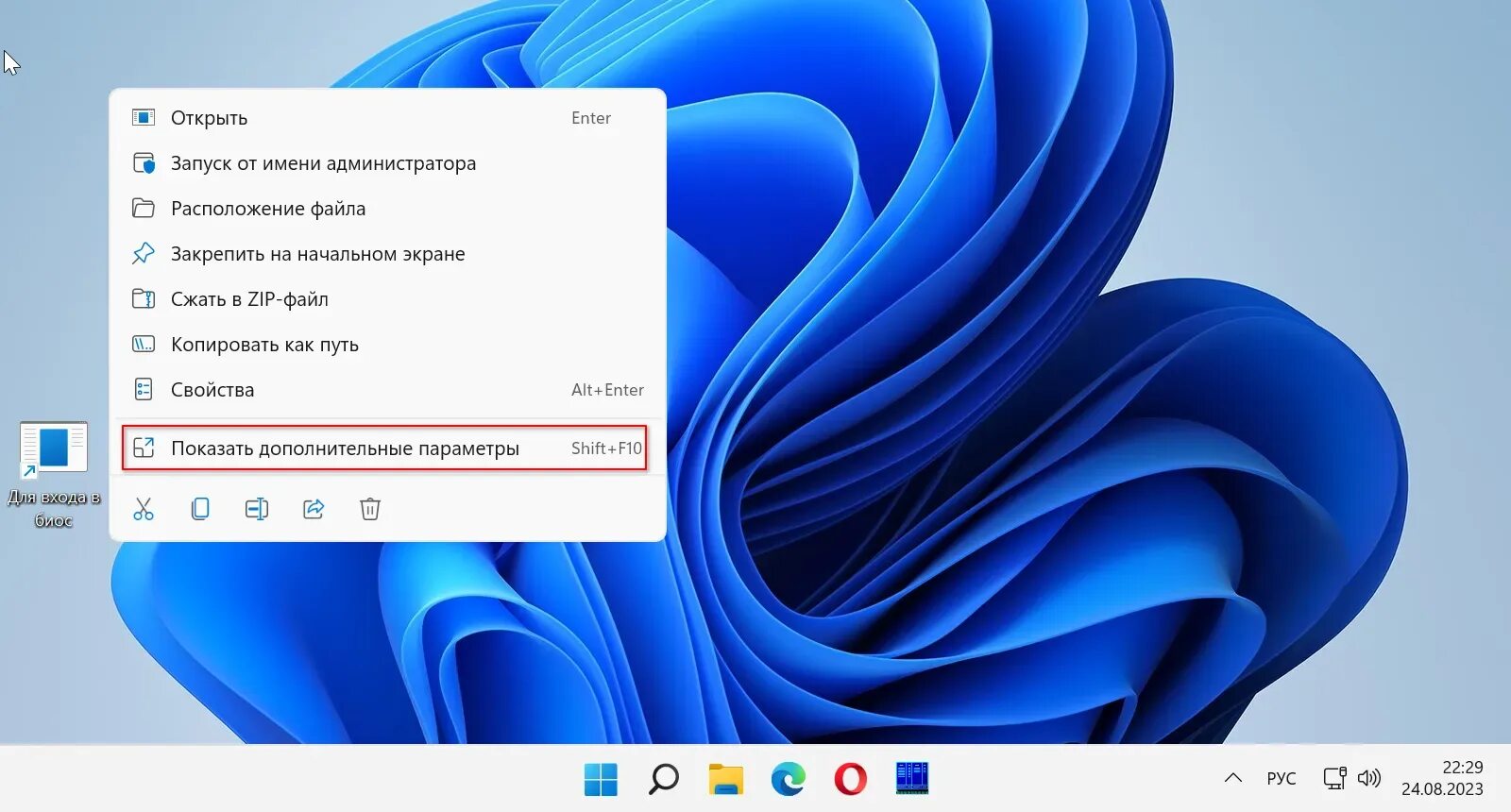Open clock showing 22:29 24.08.2023
The width and height of the screenshot is (1511, 812).
pyautogui.click(x=1442, y=778)
